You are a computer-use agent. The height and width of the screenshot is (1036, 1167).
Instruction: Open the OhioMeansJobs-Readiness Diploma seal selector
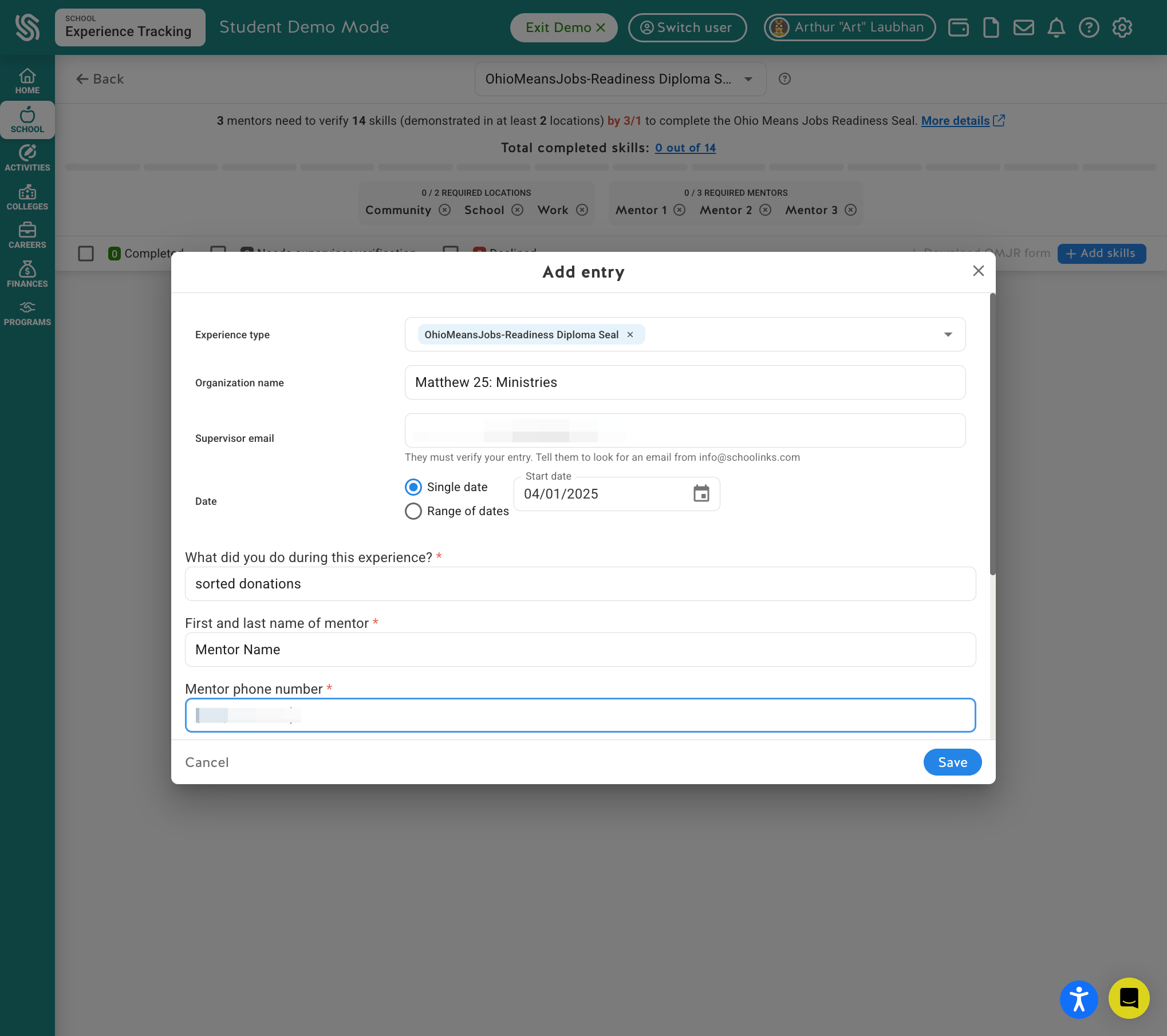tap(620, 79)
